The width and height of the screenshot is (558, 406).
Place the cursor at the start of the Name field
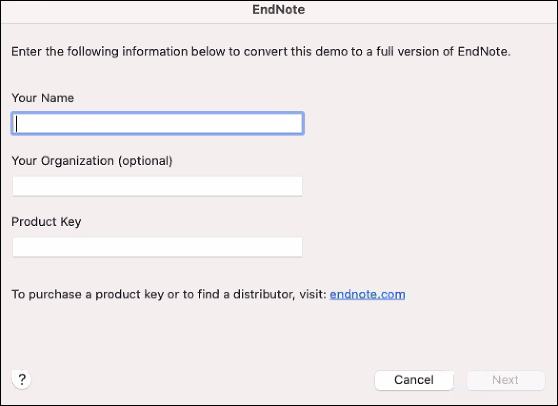coord(17,124)
